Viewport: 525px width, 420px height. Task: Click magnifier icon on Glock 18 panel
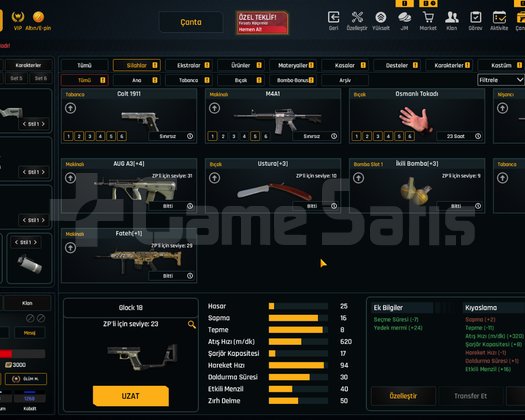[x=192, y=324]
